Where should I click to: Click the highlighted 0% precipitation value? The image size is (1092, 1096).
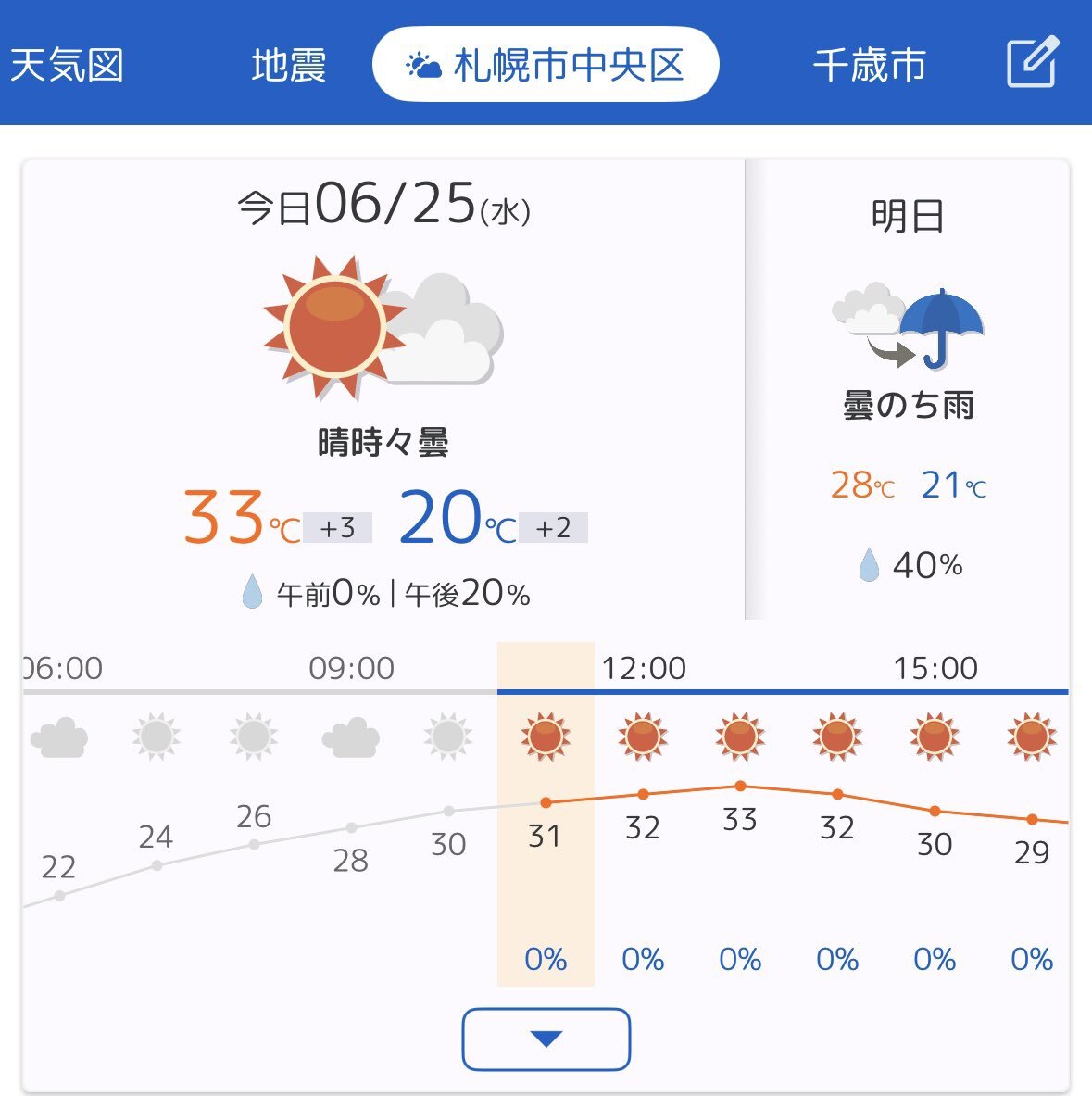tap(546, 959)
